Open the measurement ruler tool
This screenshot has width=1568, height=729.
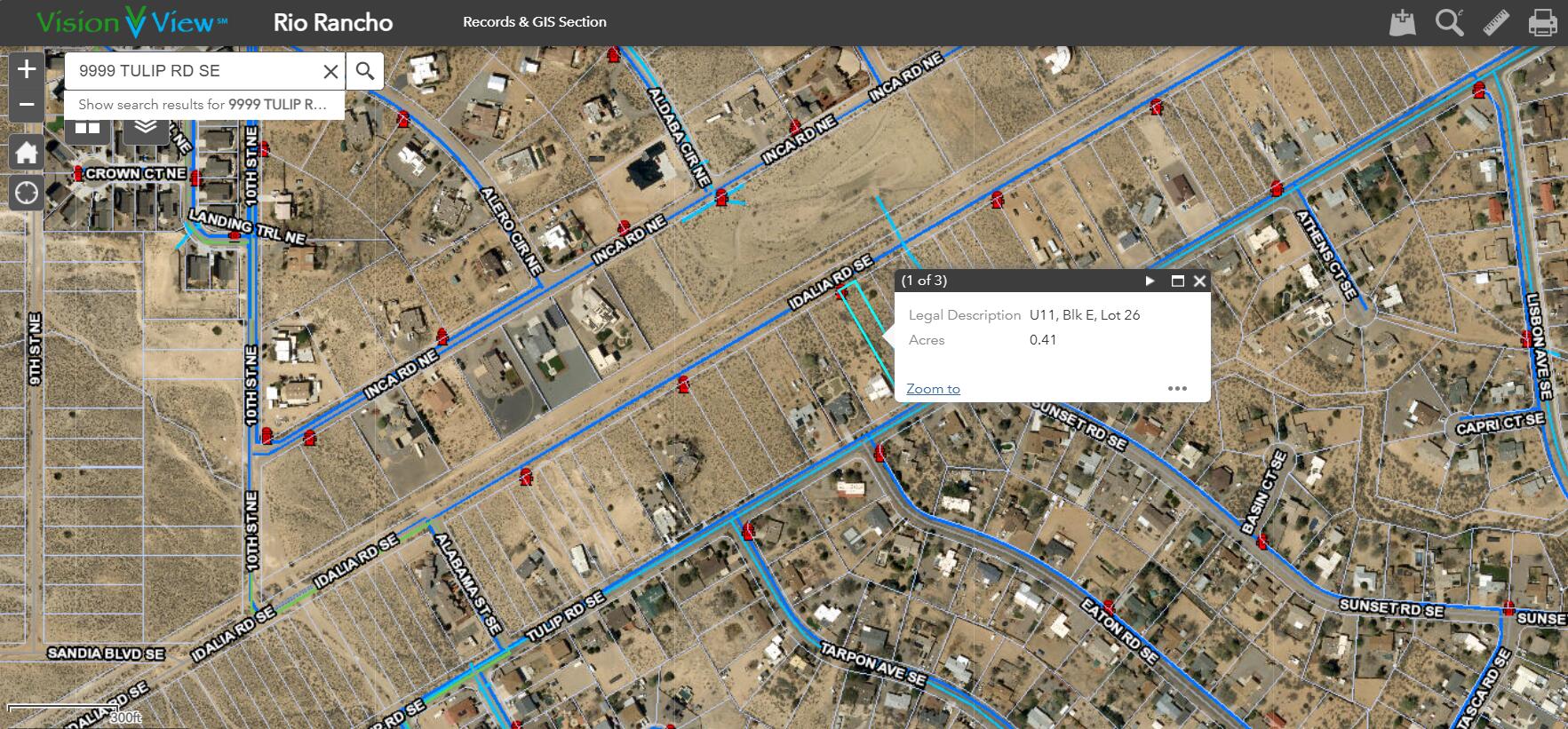pyautogui.click(x=1496, y=22)
